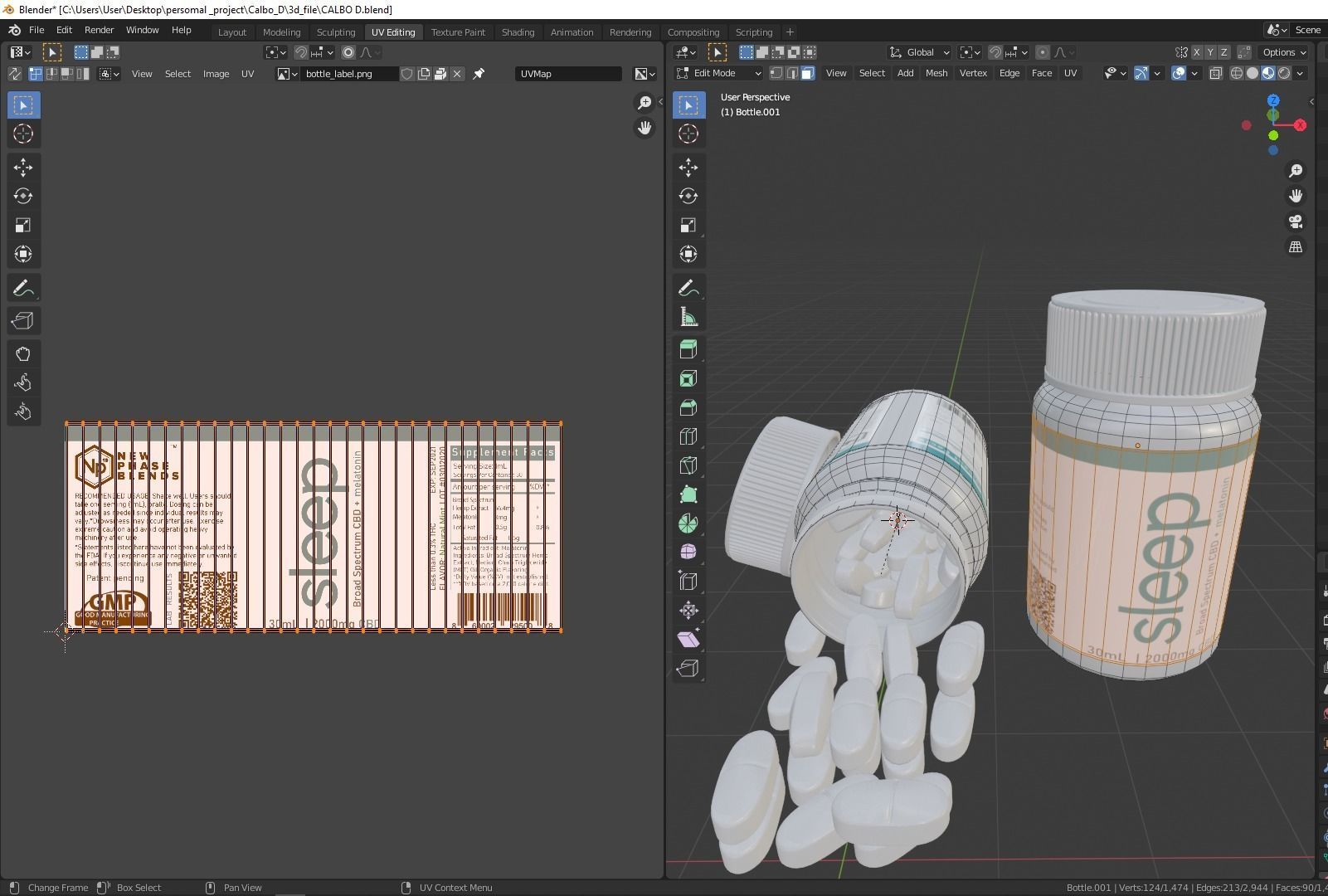The width and height of the screenshot is (1328, 896).
Task: Choose the UV Grab sculpt tool
Action: click(x=23, y=354)
